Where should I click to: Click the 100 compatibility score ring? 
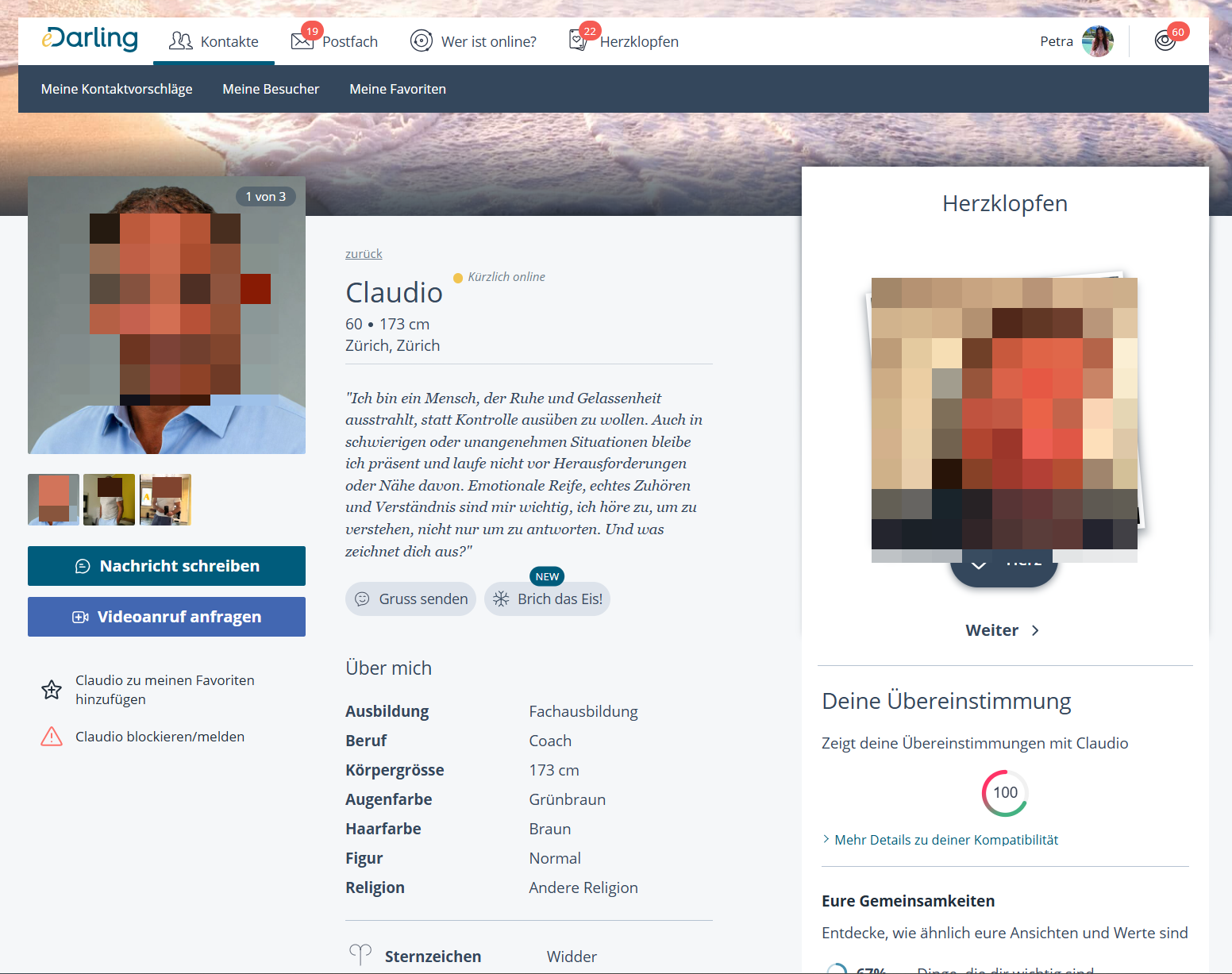pyautogui.click(x=1005, y=793)
